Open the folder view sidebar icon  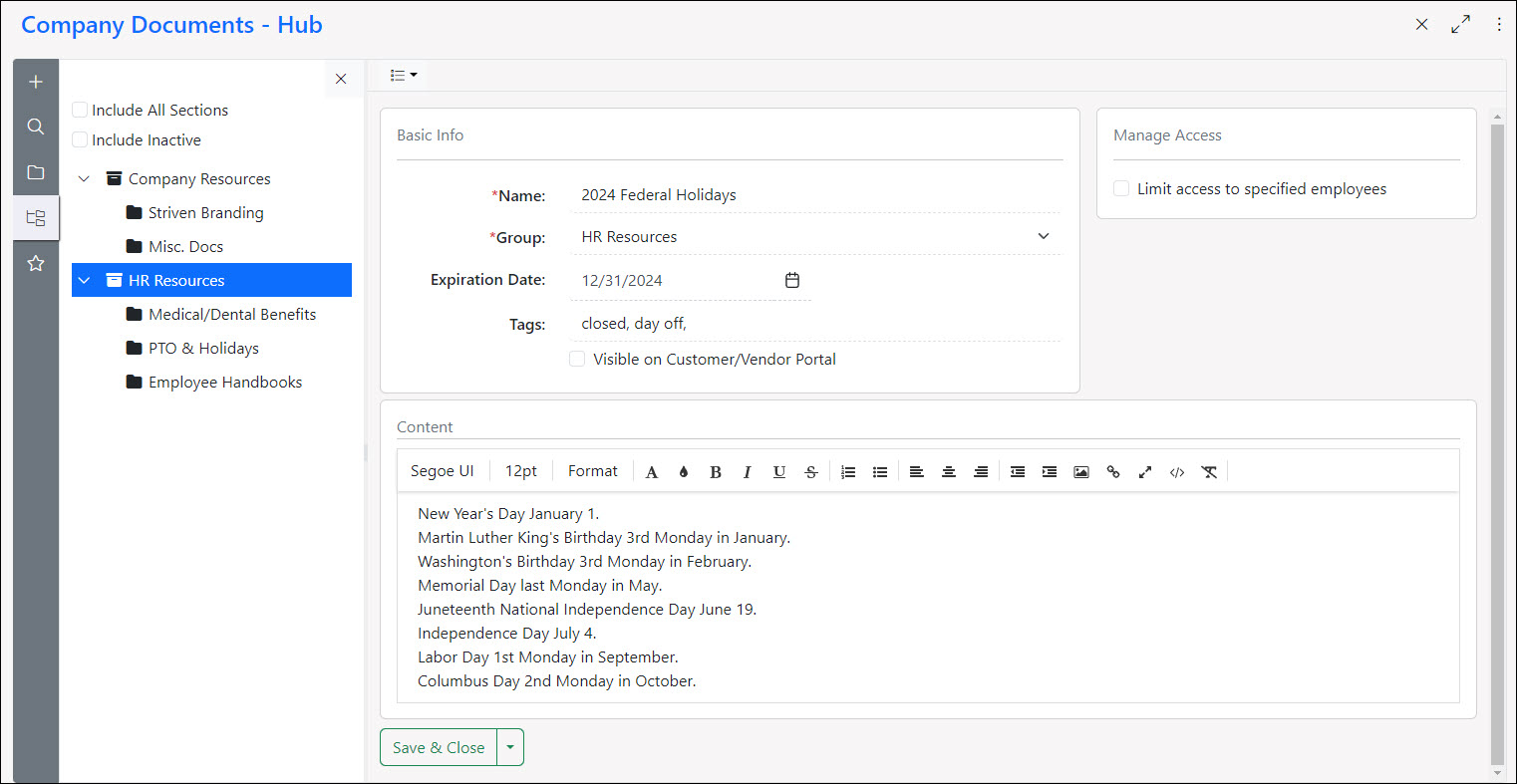click(36, 172)
